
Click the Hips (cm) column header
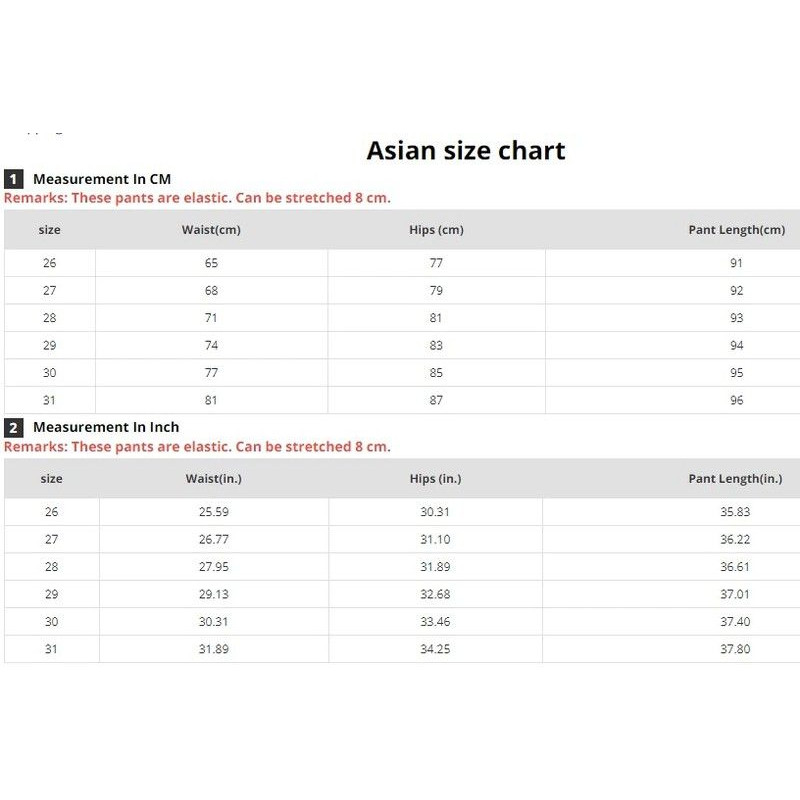[x=436, y=230]
